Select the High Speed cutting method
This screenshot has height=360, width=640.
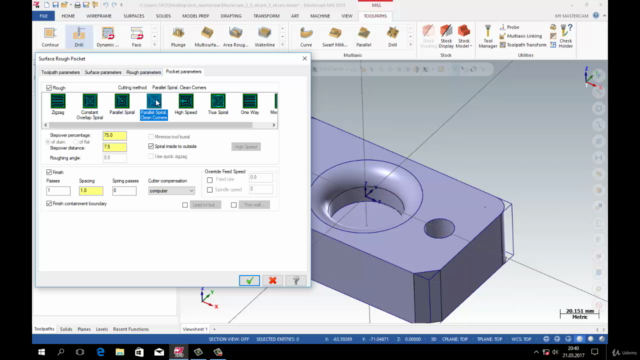point(186,104)
